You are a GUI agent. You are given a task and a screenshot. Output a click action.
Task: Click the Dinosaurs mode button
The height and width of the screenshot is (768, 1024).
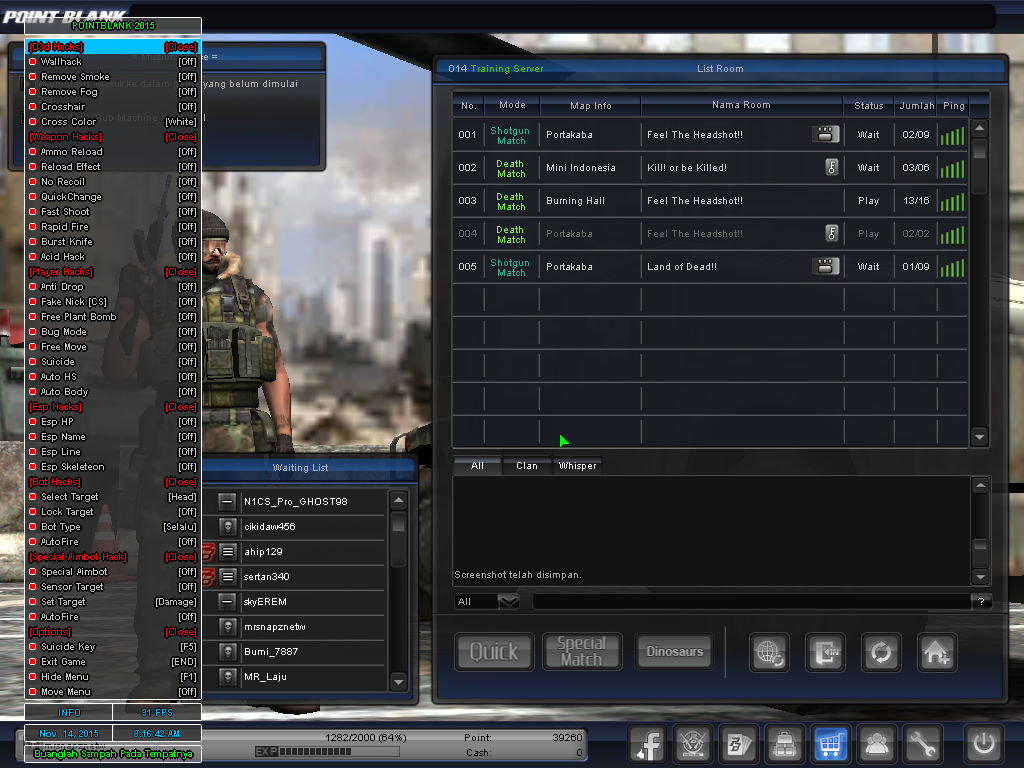point(675,652)
